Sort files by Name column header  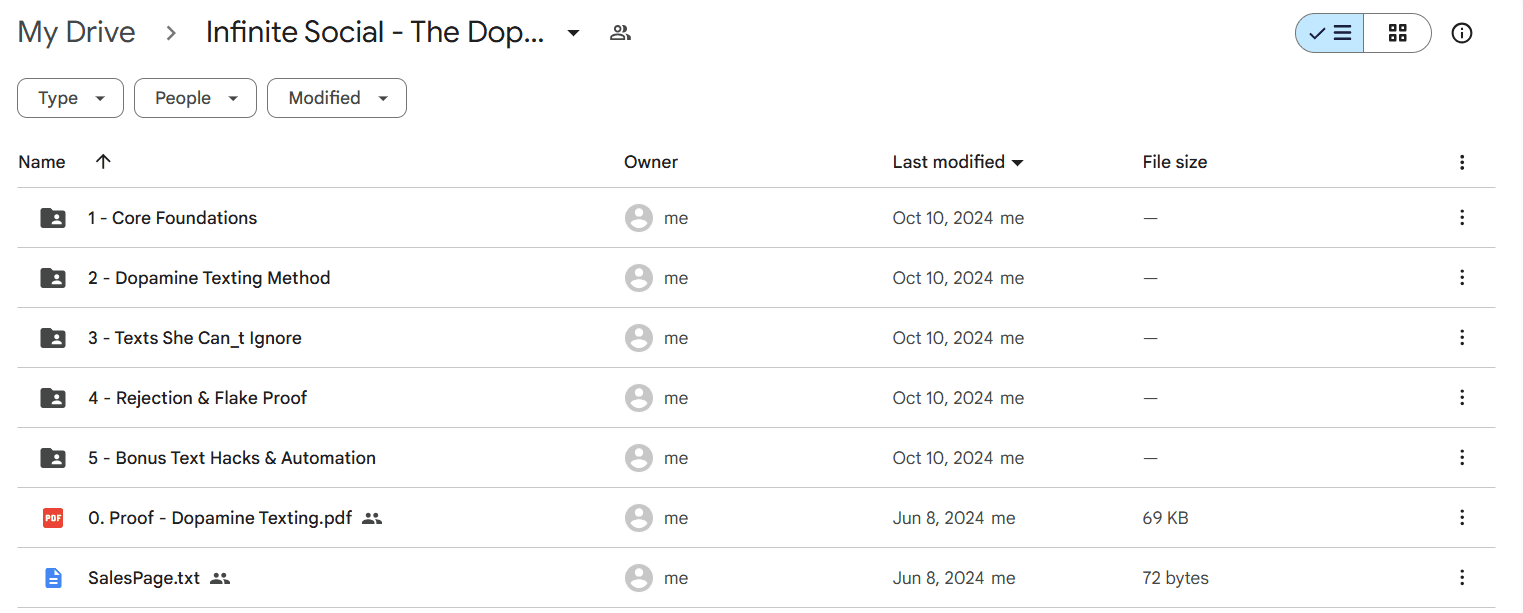click(x=42, y=162)
